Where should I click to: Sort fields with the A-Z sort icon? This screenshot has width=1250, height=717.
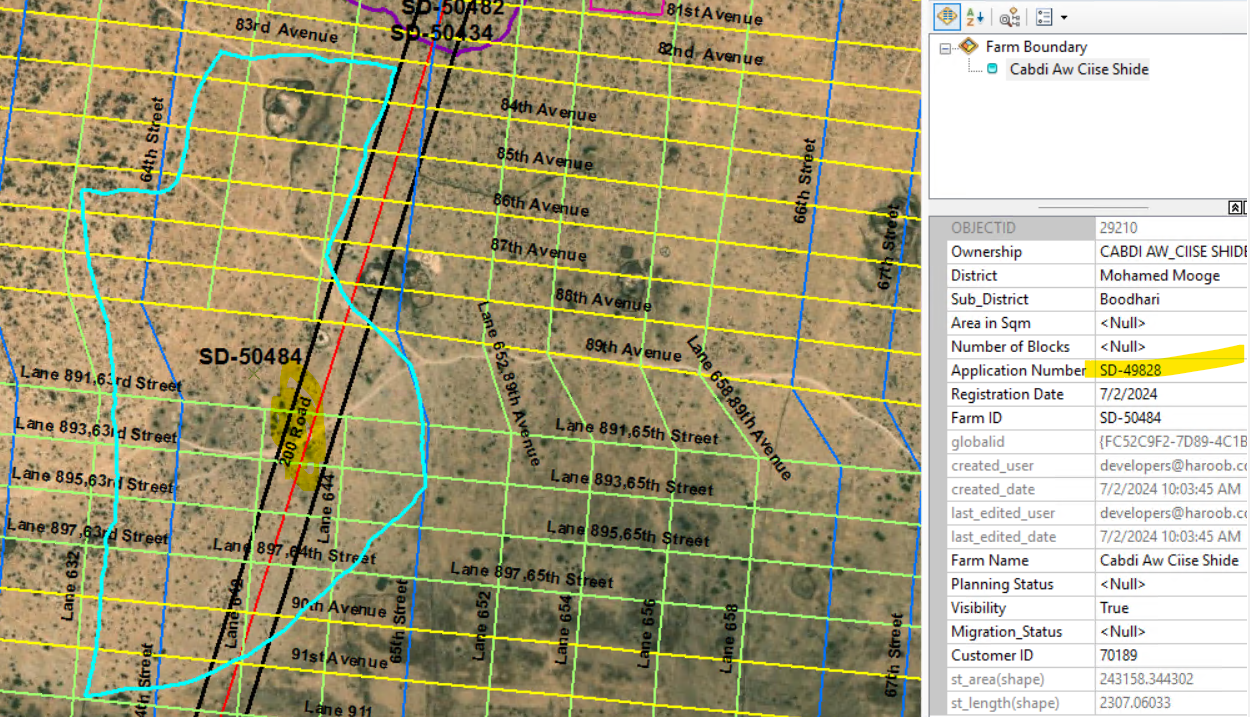coord(977,17)
